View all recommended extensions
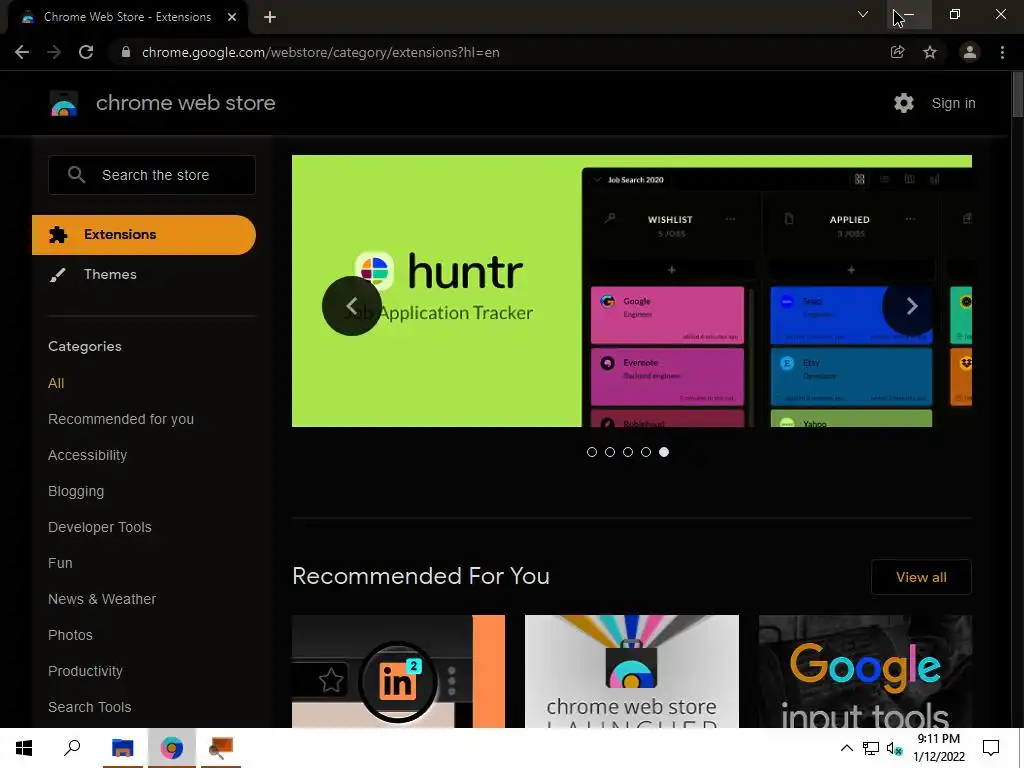1024x768 pixels. (921, 577)
